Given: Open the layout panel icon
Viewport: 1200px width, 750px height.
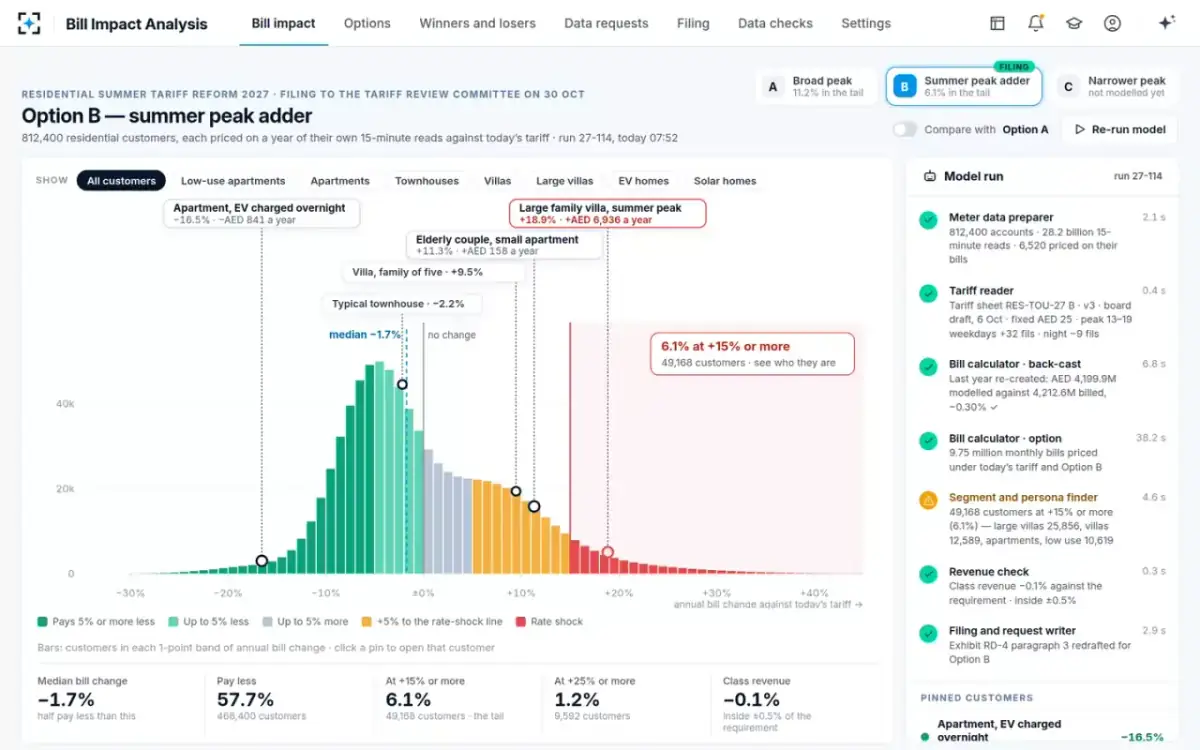Looking at the screenshot, I should (x=997, y=23).
